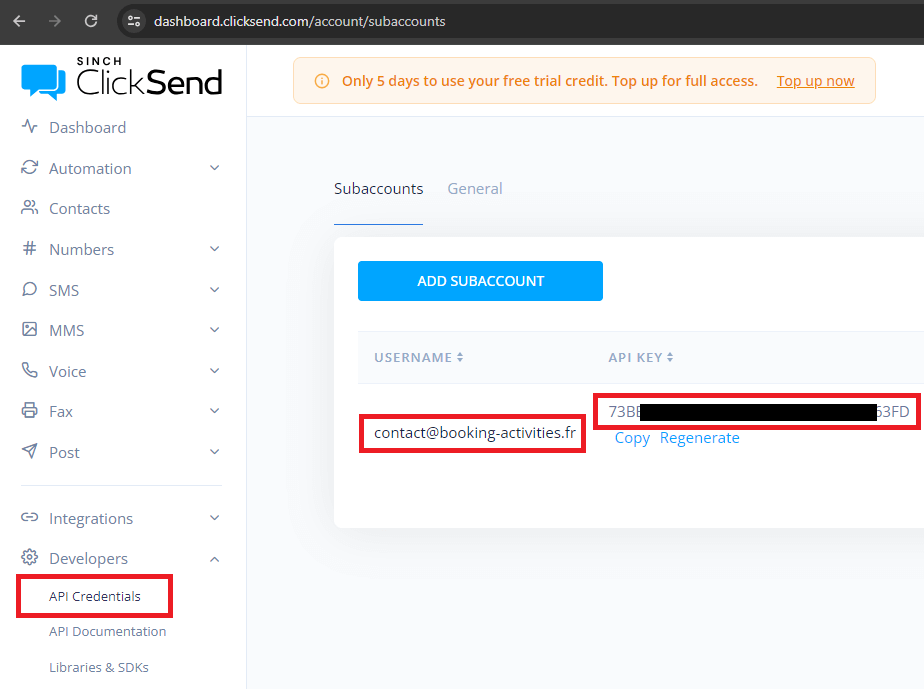The height and width of the screenshot is (689, 924).
Task: Click the USERNAME column header
Action: [413, 358]
